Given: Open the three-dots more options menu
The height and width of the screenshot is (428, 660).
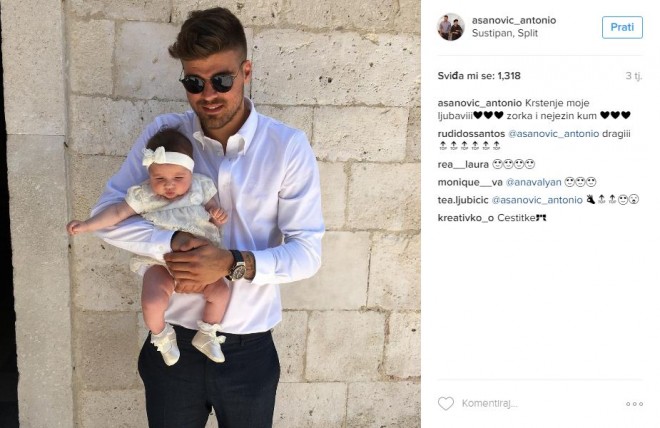Looking at the screenshot, I should 634,404.
